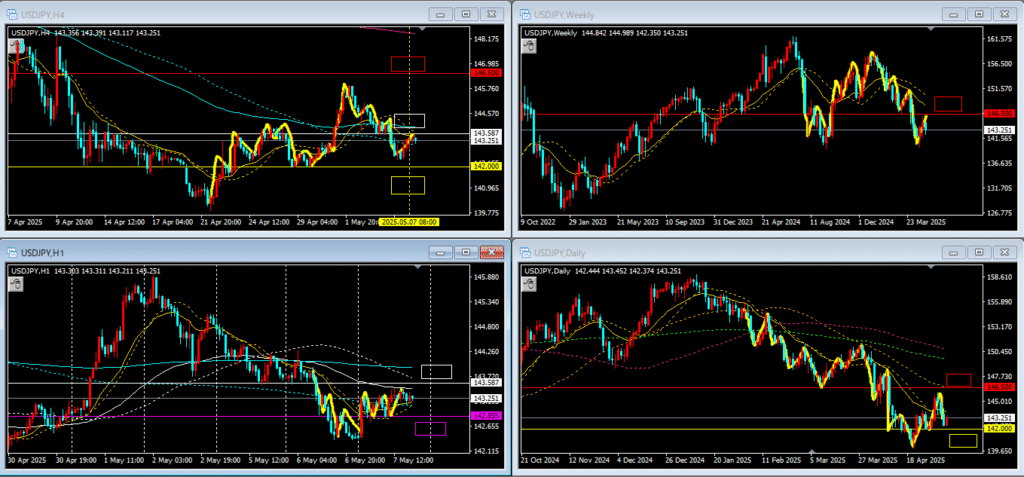
Task: Close the USDJPY,Daily chart window
Action: click(x=1004, y=252)
